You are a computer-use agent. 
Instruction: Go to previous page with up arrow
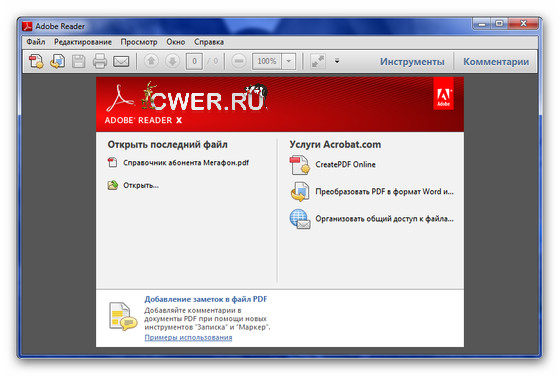151,61
